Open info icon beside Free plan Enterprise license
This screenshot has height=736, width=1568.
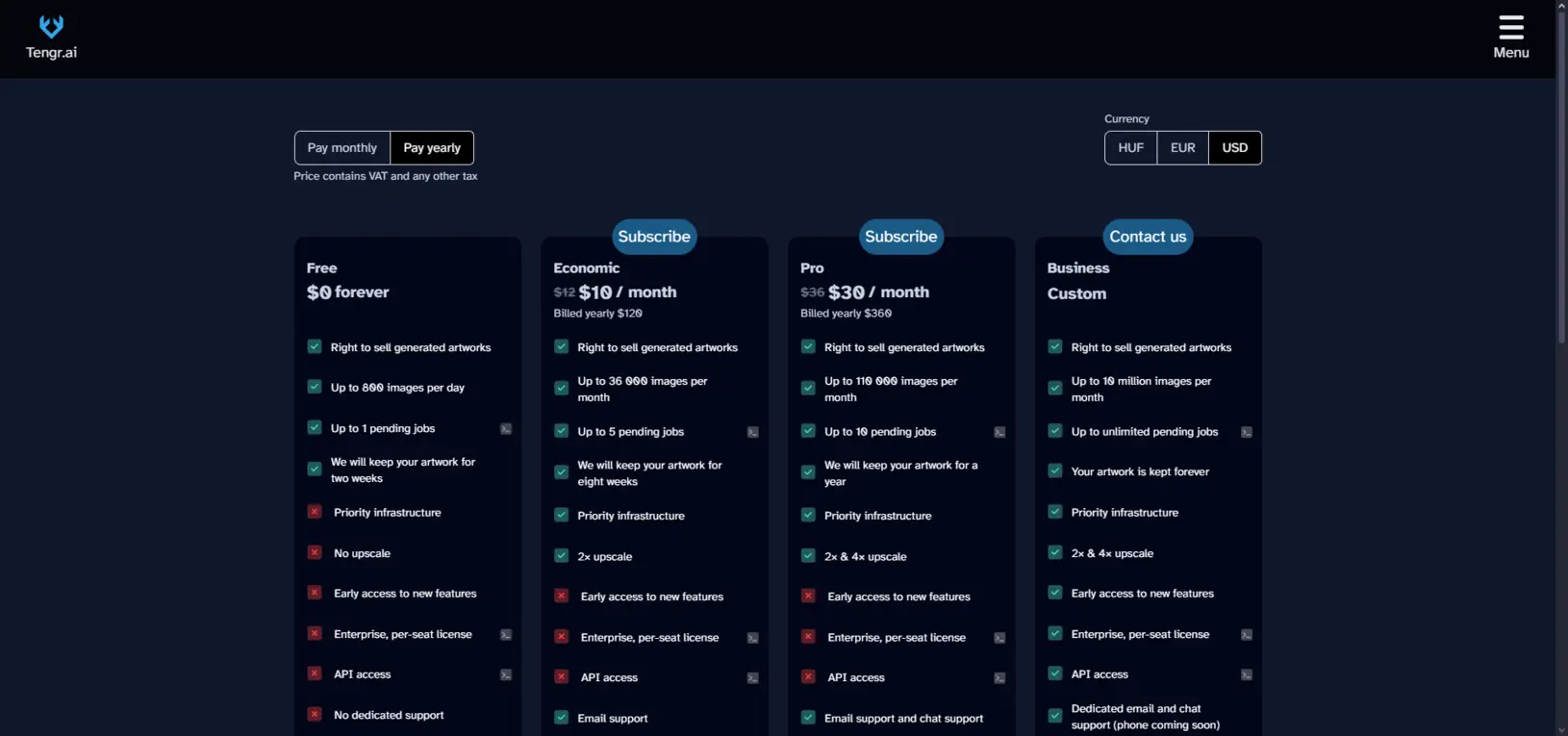click(x=506, y=635)
